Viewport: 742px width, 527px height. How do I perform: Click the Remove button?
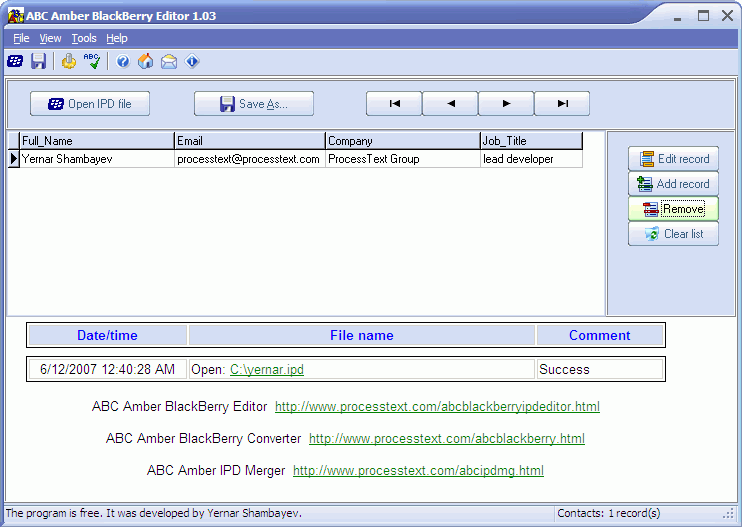coord(673,209)
